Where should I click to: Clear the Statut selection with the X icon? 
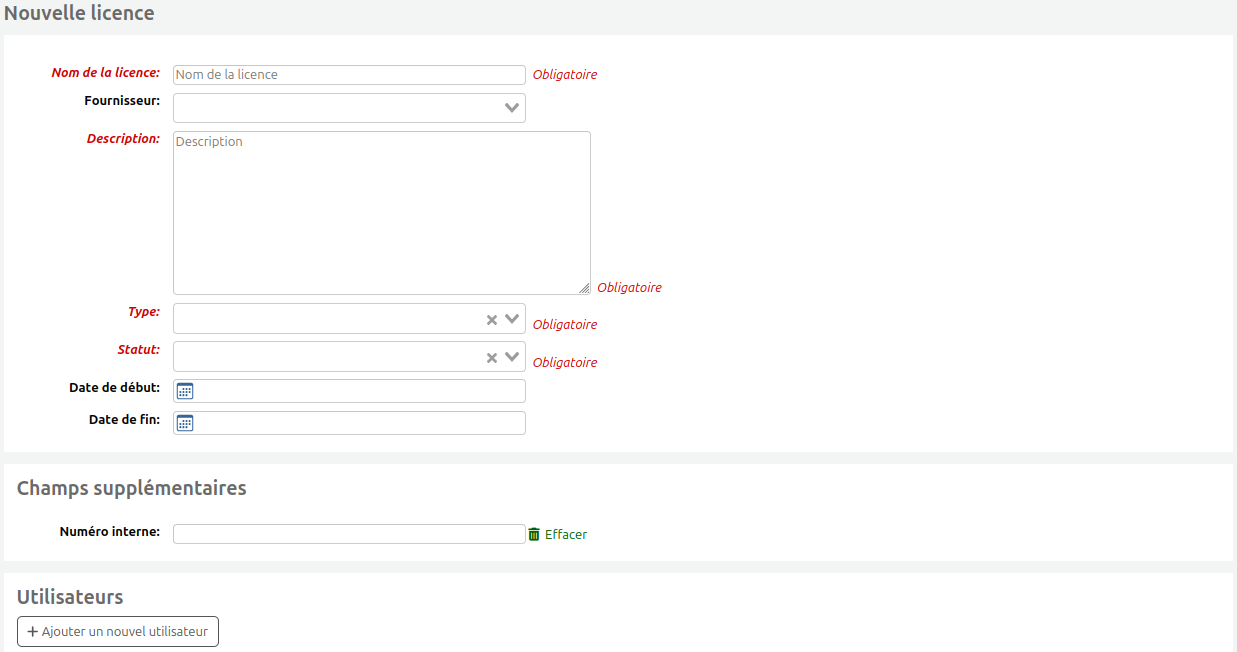492,357
